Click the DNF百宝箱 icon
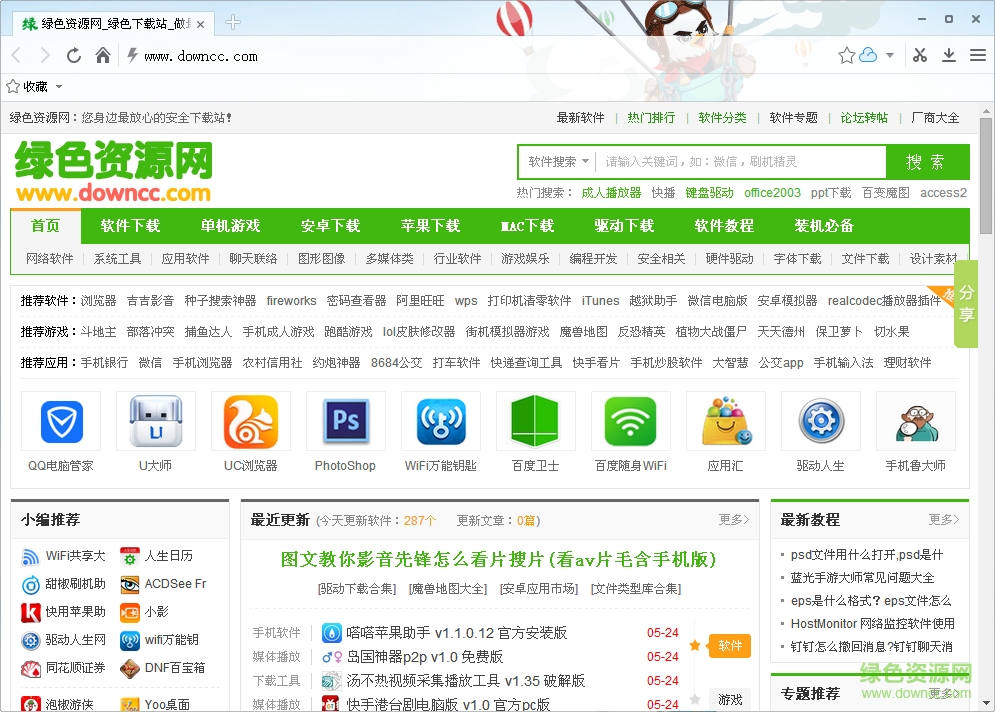This screenshot has width=995, height=712. click(129, 669)
